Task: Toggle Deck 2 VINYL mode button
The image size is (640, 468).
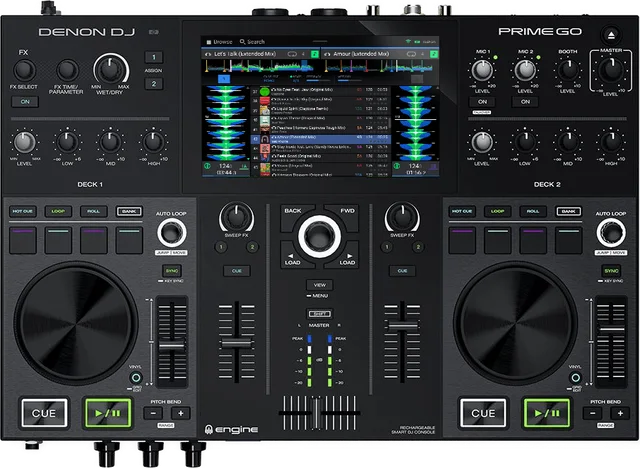Action: tap(575, 377)
